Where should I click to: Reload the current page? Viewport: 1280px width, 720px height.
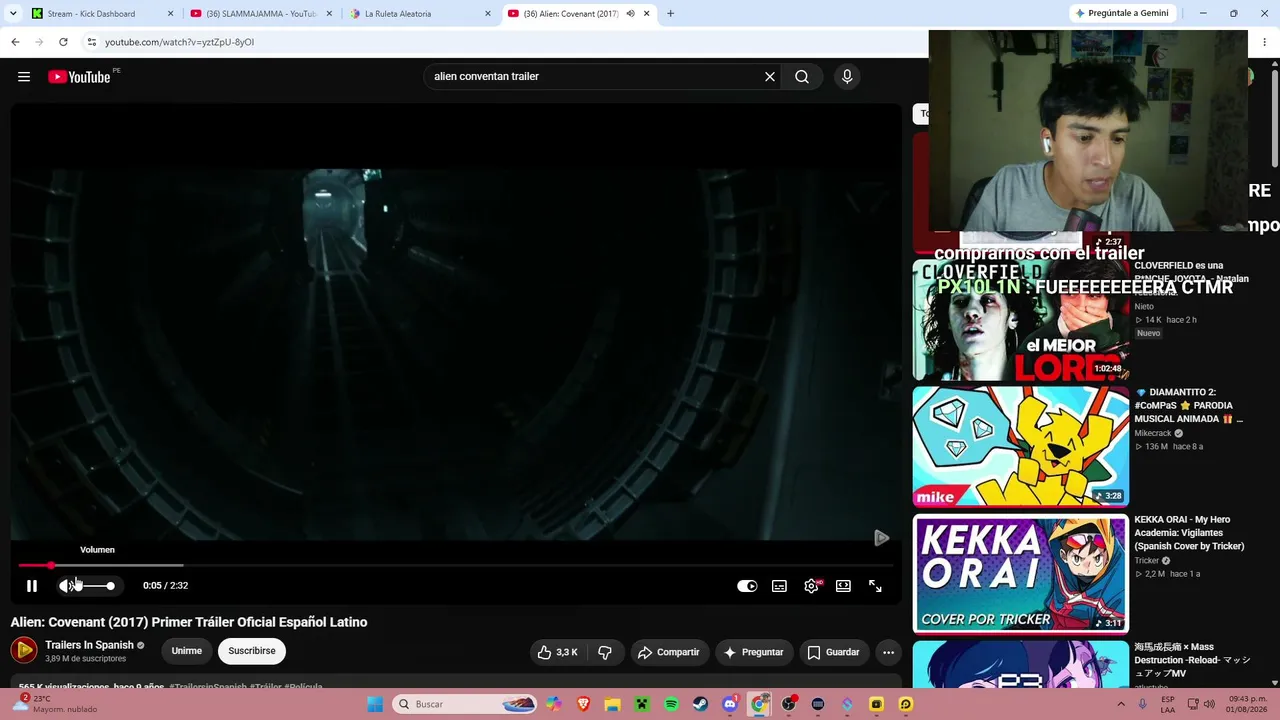coord(63,42)
